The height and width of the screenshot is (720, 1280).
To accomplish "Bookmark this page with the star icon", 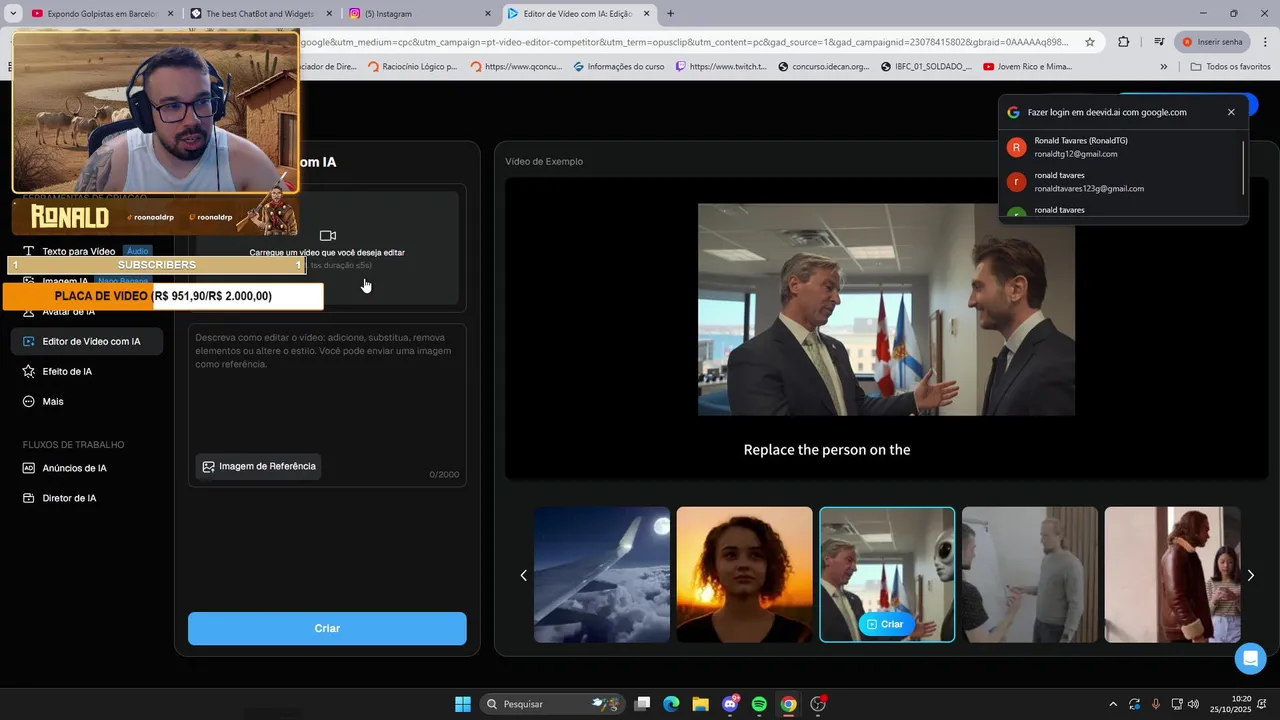I will (1090, 42).
